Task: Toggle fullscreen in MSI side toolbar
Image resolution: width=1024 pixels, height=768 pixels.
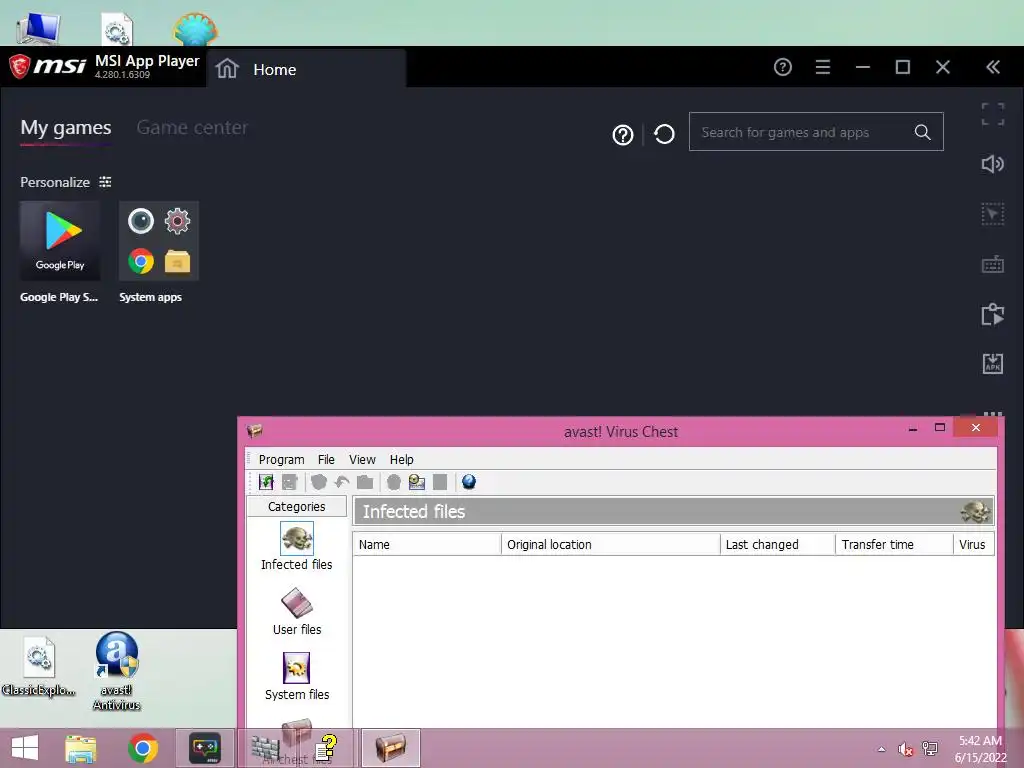Action: coord(993,114)
